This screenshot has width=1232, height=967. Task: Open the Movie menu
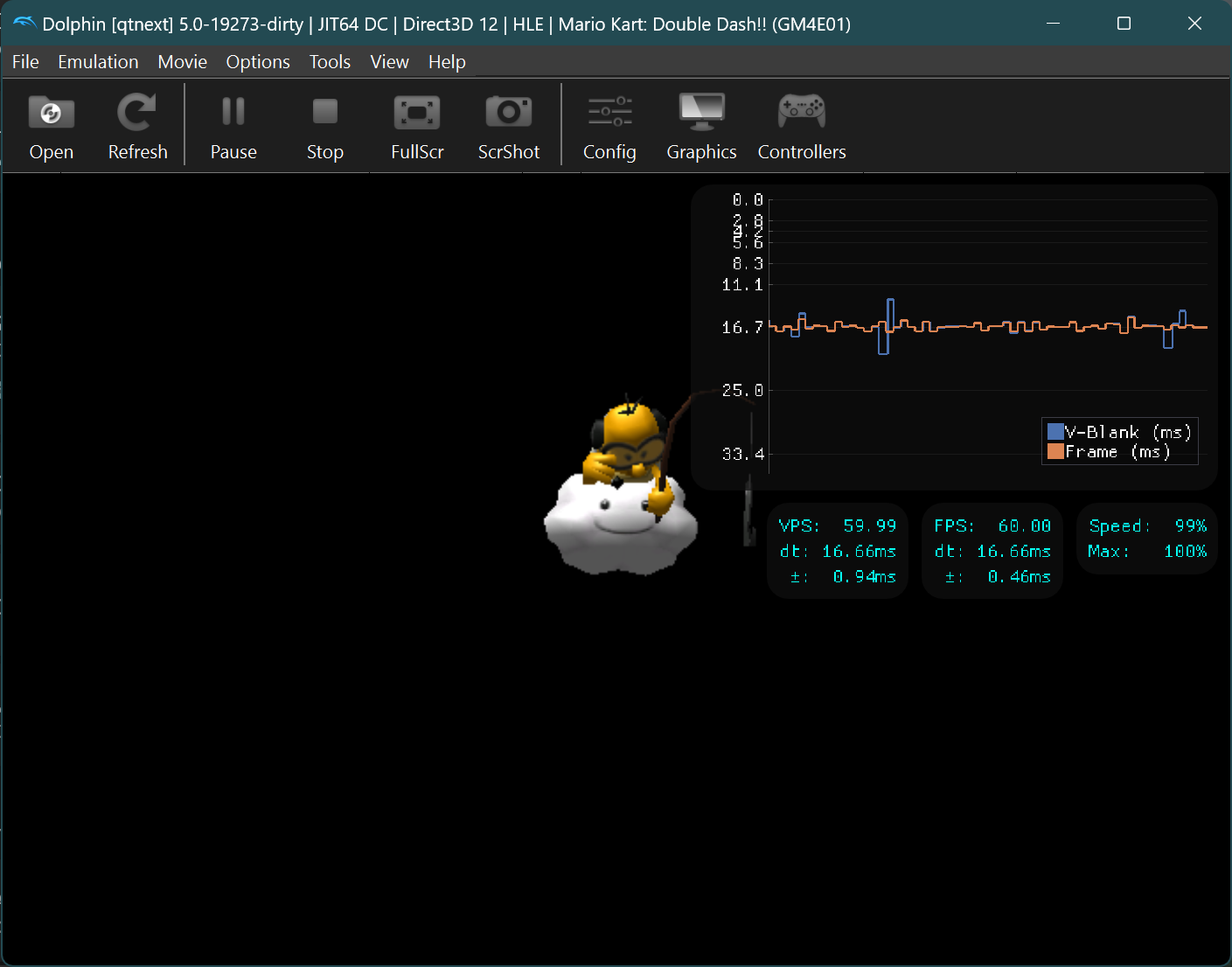point(183,62)
